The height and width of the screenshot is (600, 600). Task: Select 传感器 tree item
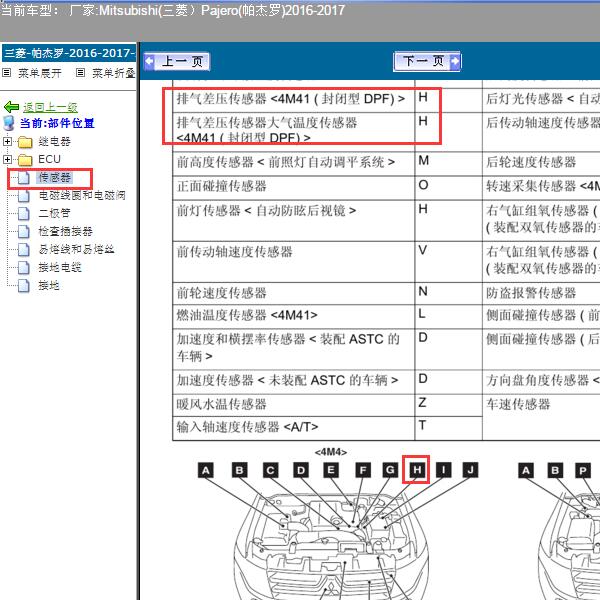[x=54, y=178]
